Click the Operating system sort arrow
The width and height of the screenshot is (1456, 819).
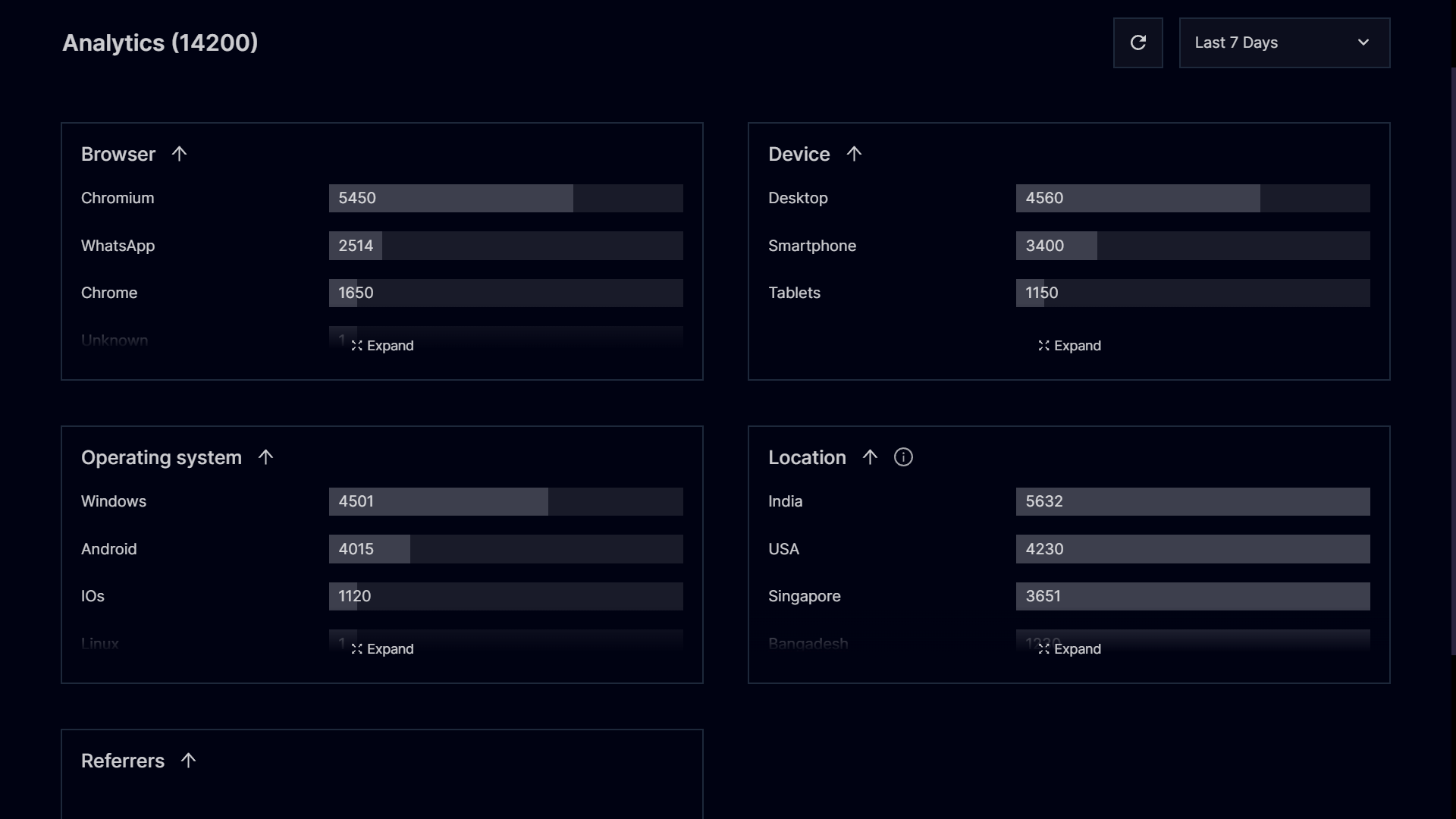[265, 457]
